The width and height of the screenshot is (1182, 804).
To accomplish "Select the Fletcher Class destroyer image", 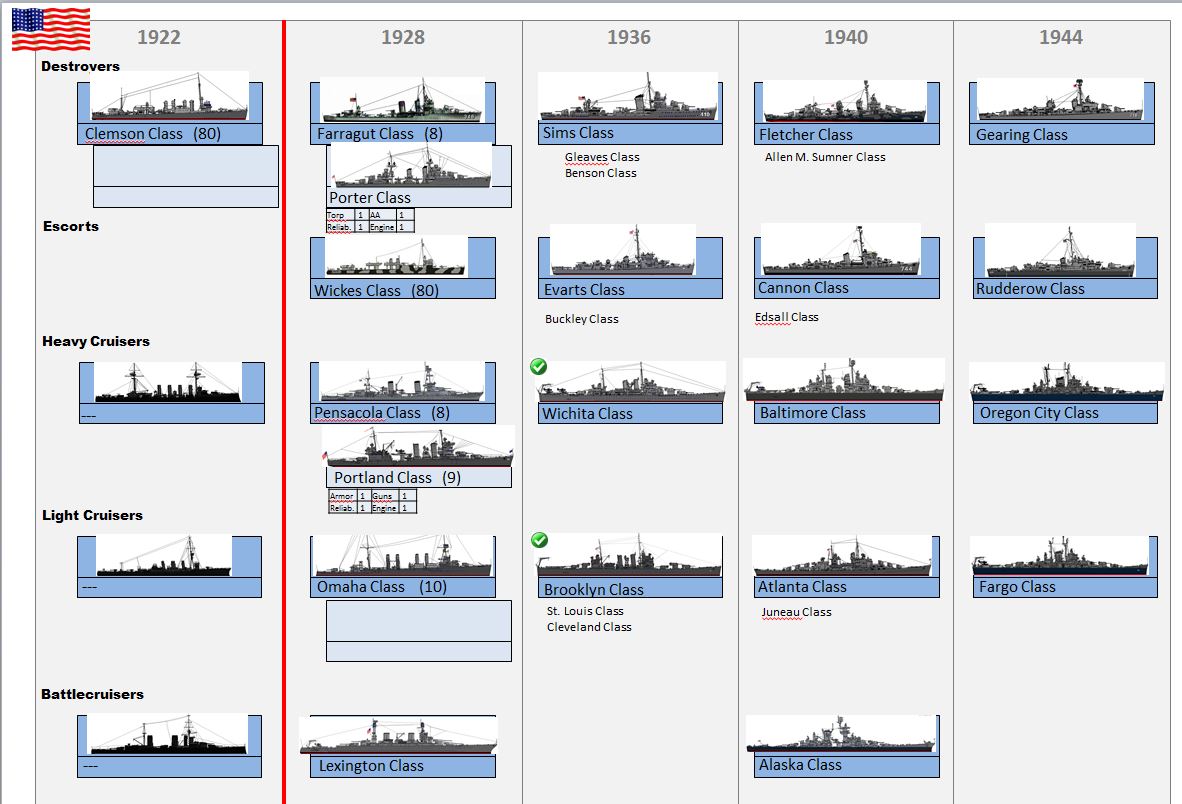I will (845, 102).
